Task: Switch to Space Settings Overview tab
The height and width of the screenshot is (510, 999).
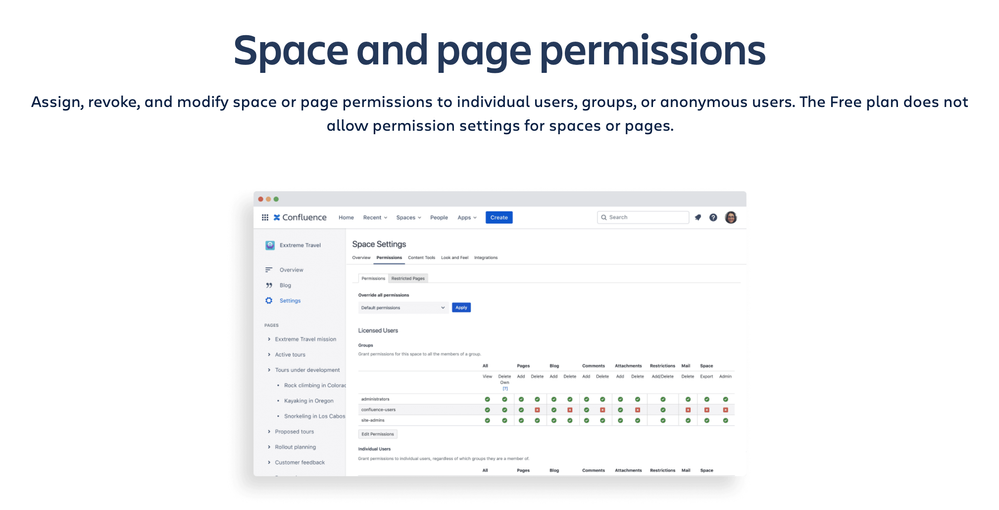Action: 361,258
